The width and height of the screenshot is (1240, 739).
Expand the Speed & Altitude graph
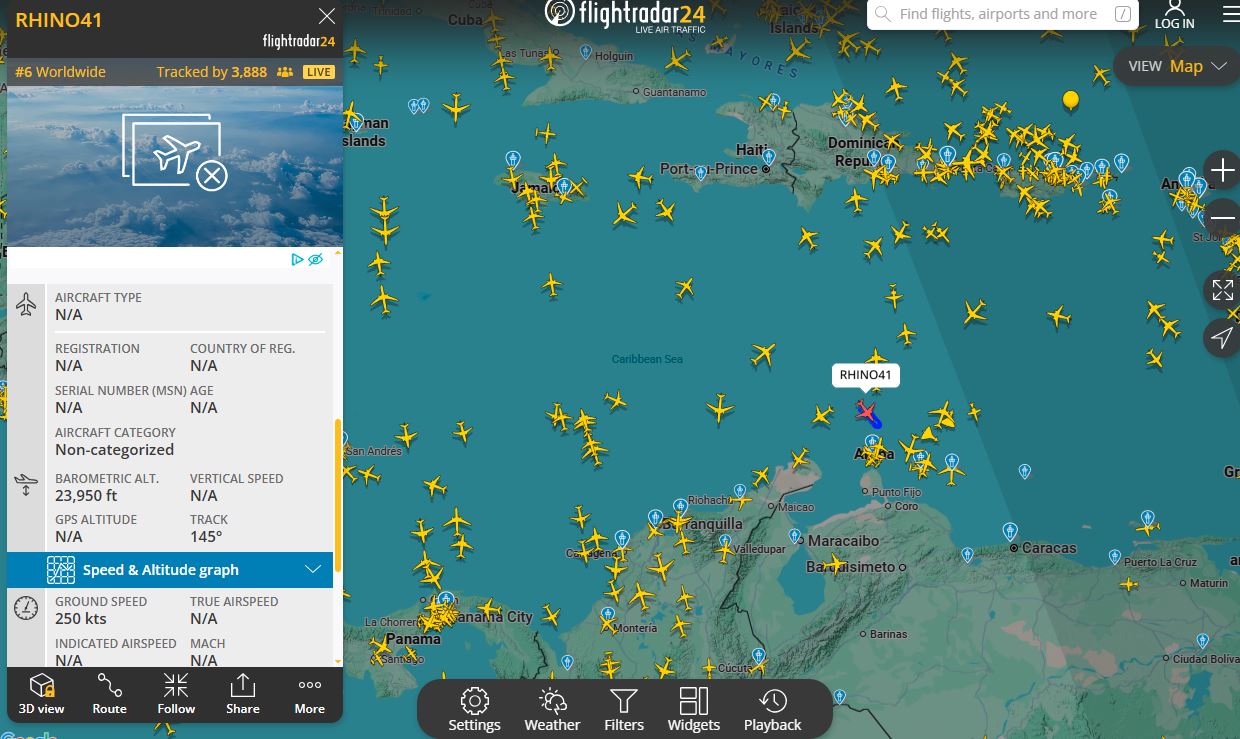170,570
